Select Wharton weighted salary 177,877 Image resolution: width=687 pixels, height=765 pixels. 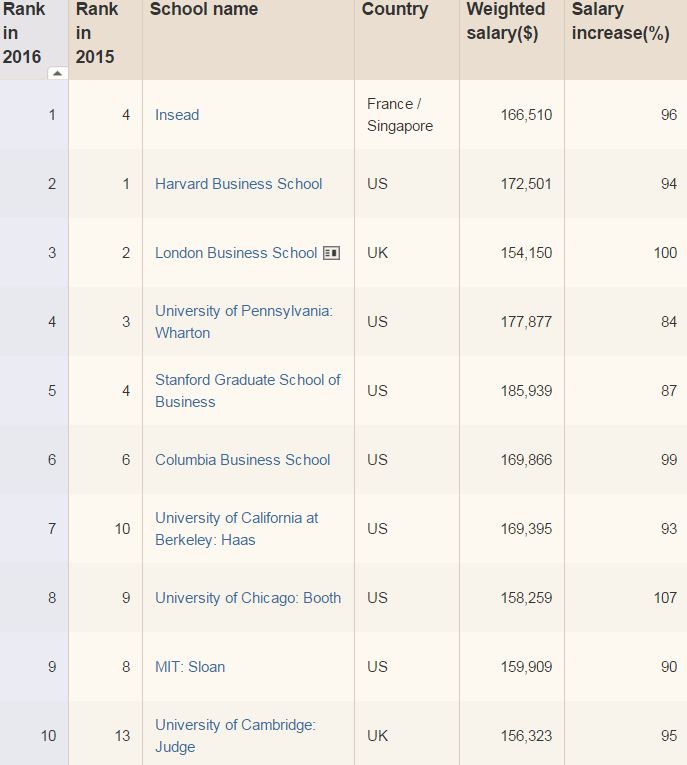pos(526,322)
